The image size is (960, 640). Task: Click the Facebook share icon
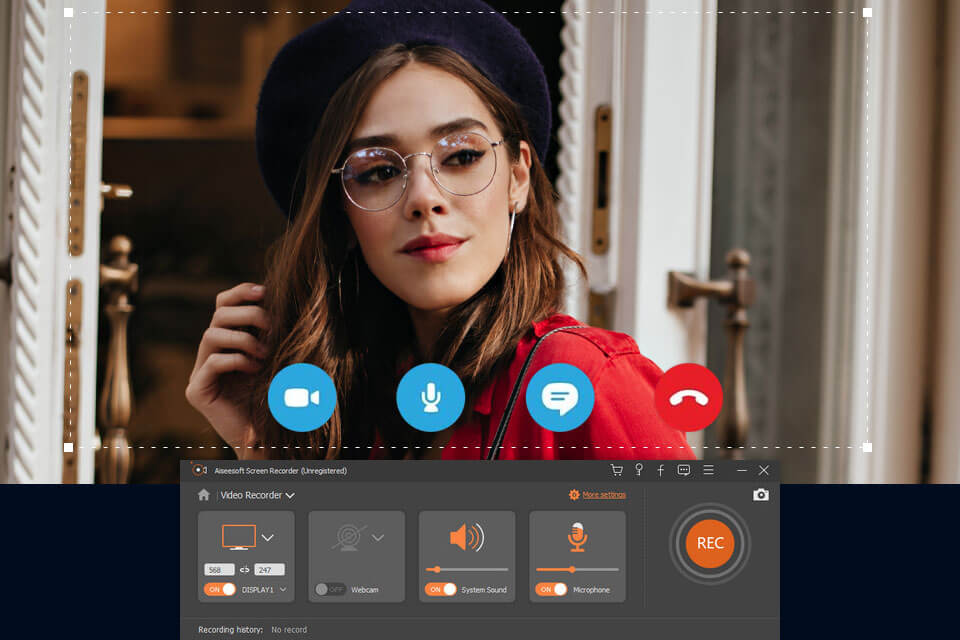[661, 470]
